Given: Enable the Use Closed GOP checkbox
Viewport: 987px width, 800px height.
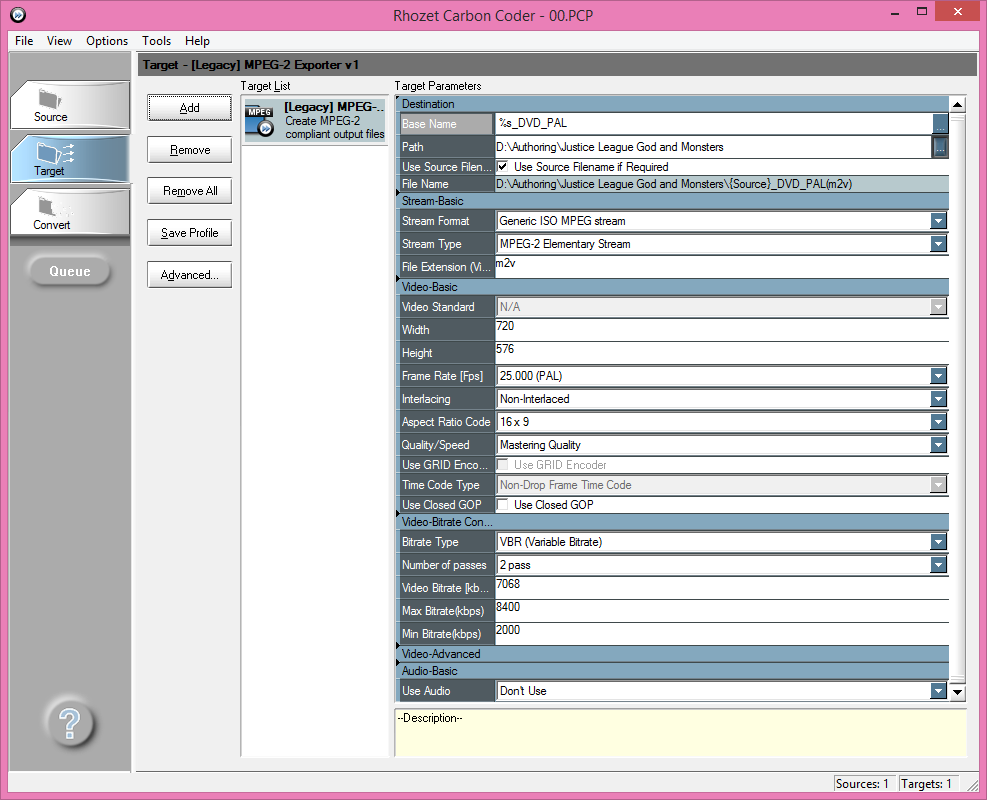Looking at the screenshot, I should 503,505.
